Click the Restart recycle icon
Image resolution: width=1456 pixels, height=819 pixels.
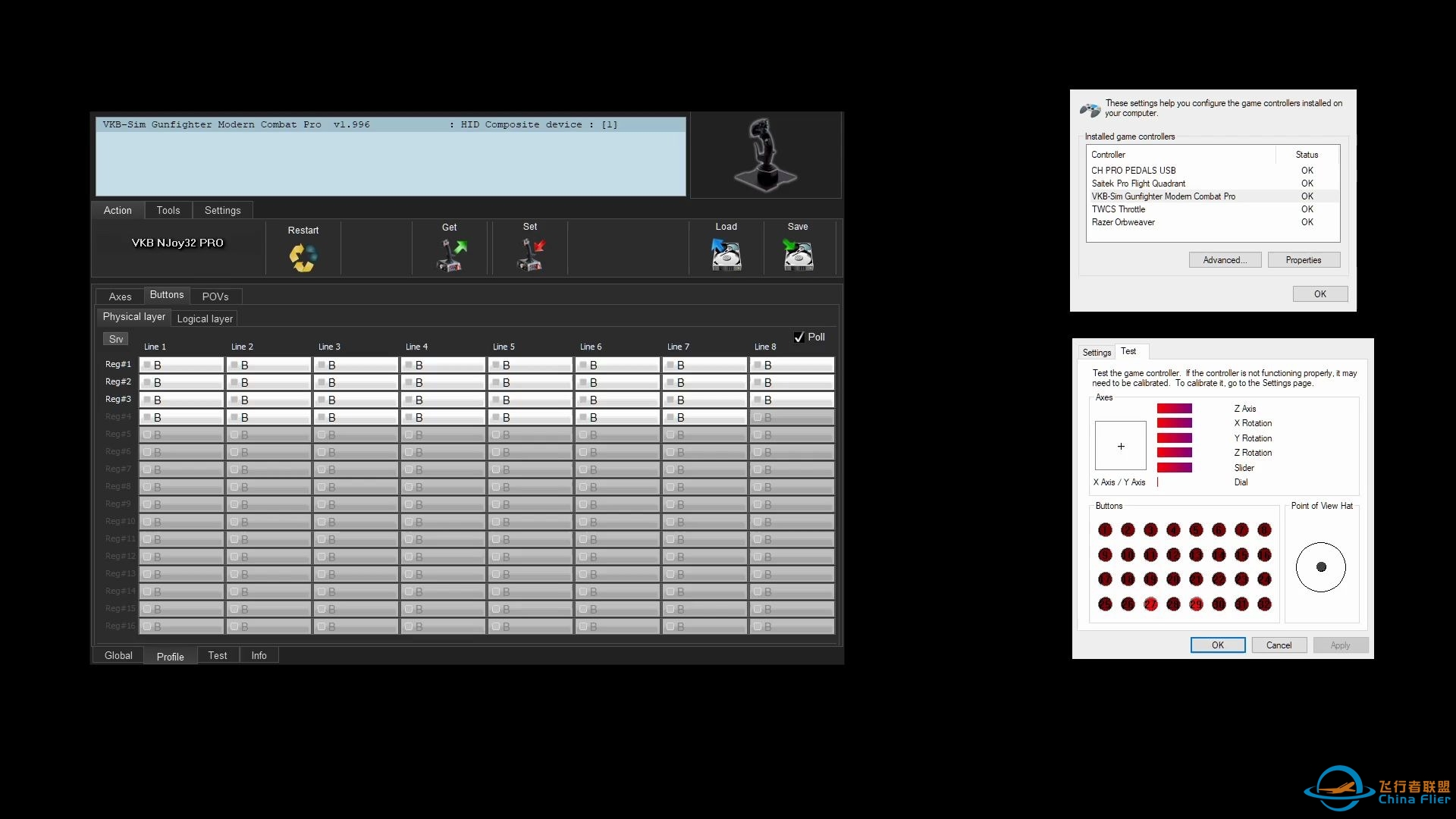[303, 257]
